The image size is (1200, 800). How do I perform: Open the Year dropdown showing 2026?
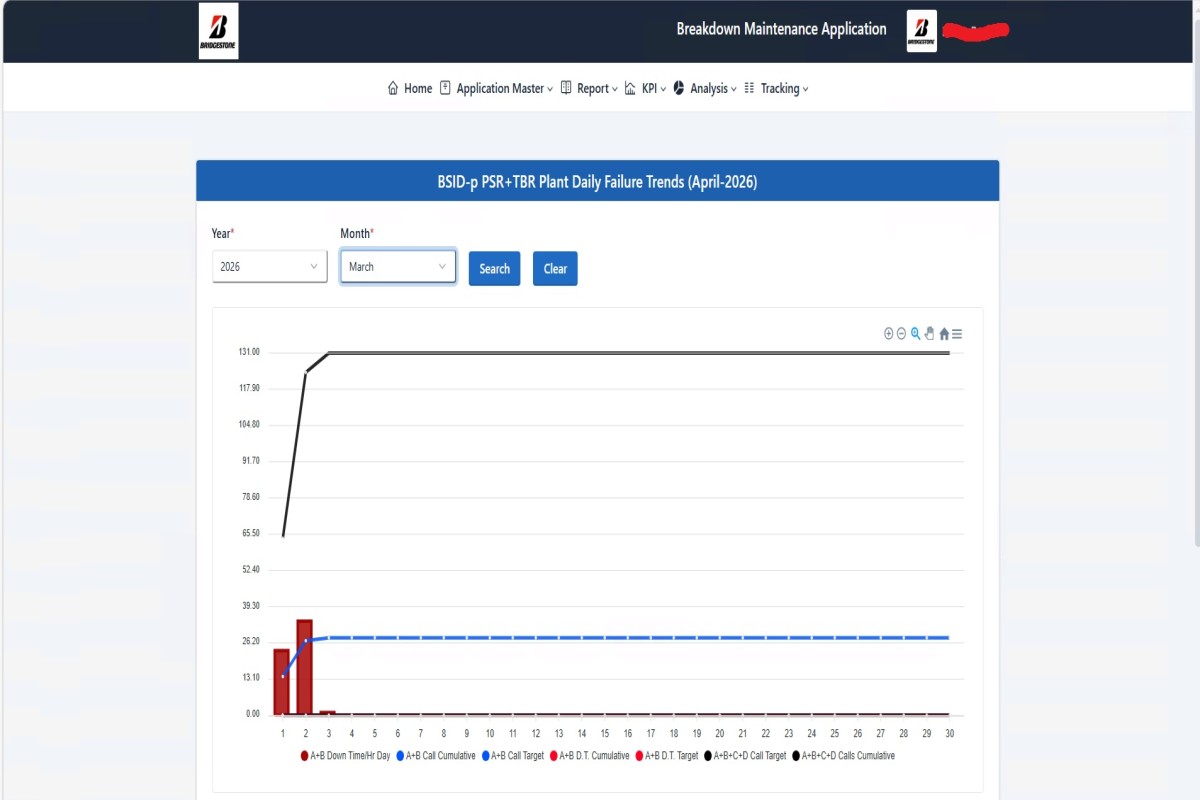269,267
